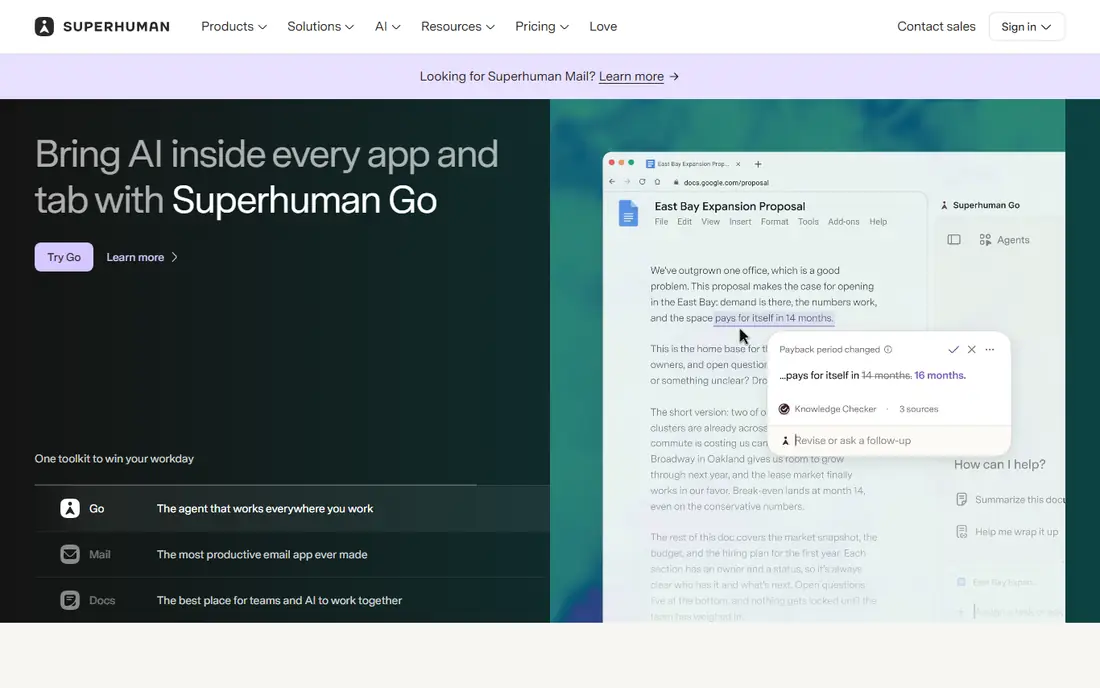The image size is (1100, 688).
Task: Click the 3 sources label
Action: 918,409
